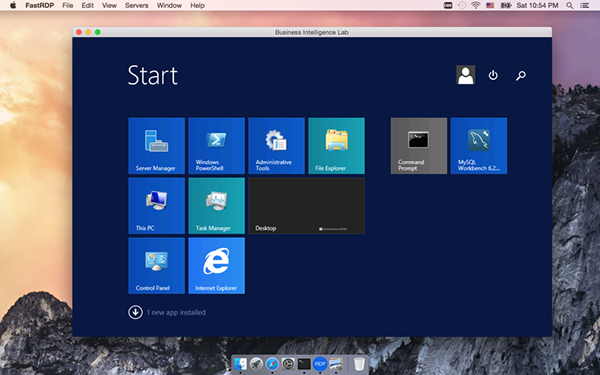600x375 pixels.
Task: Open the This PC tile
Action: coord(157,206)
